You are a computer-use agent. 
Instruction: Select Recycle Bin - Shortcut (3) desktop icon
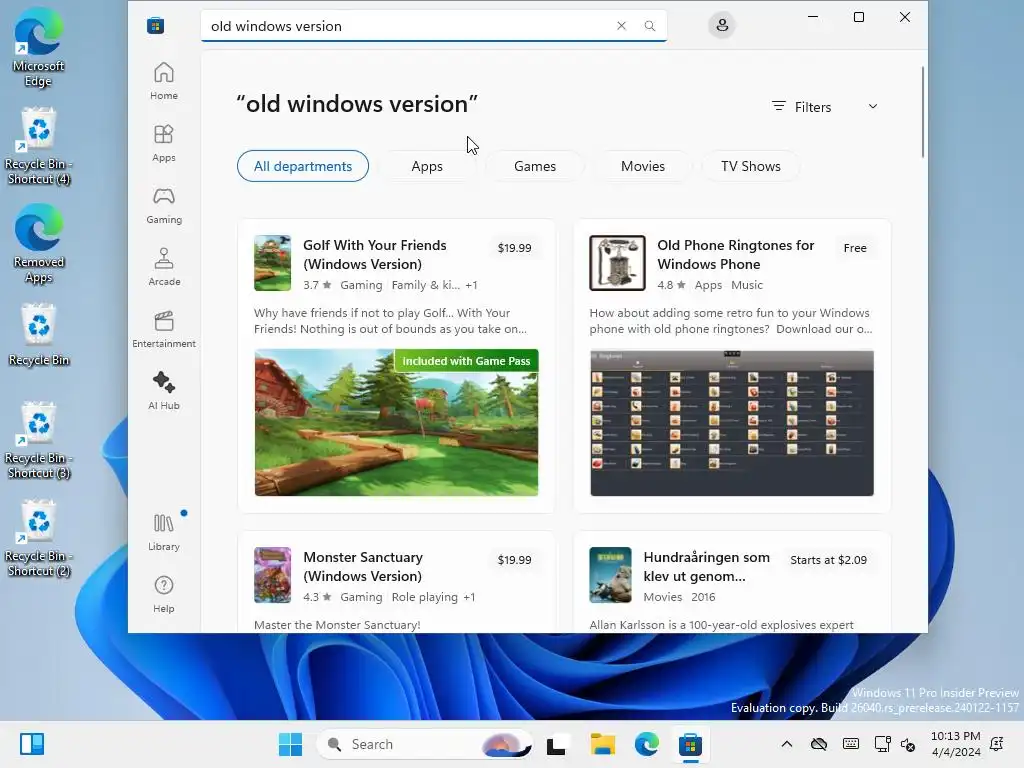click(x=39, y=440)
